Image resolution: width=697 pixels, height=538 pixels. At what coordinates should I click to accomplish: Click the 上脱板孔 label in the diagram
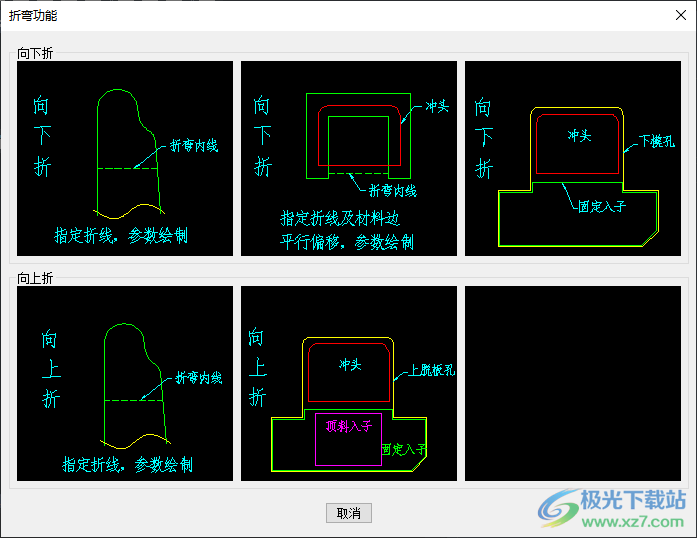pyautogui.click(x=432, y=370)
